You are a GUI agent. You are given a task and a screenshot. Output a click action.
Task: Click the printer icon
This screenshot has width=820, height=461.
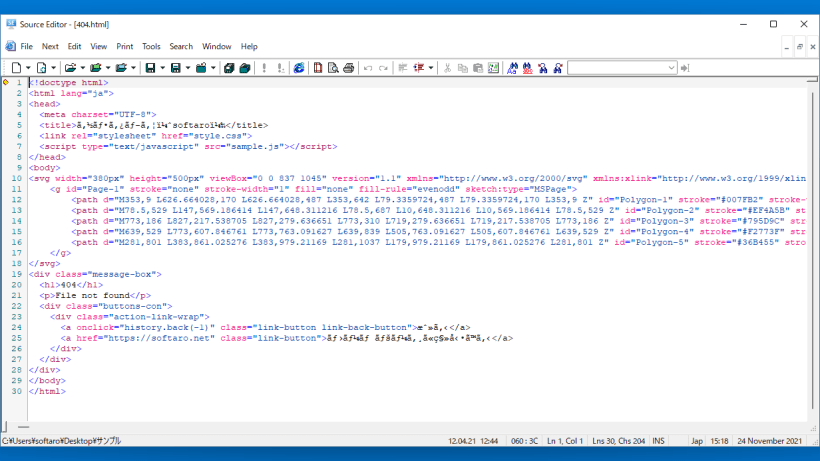point(349,68)
